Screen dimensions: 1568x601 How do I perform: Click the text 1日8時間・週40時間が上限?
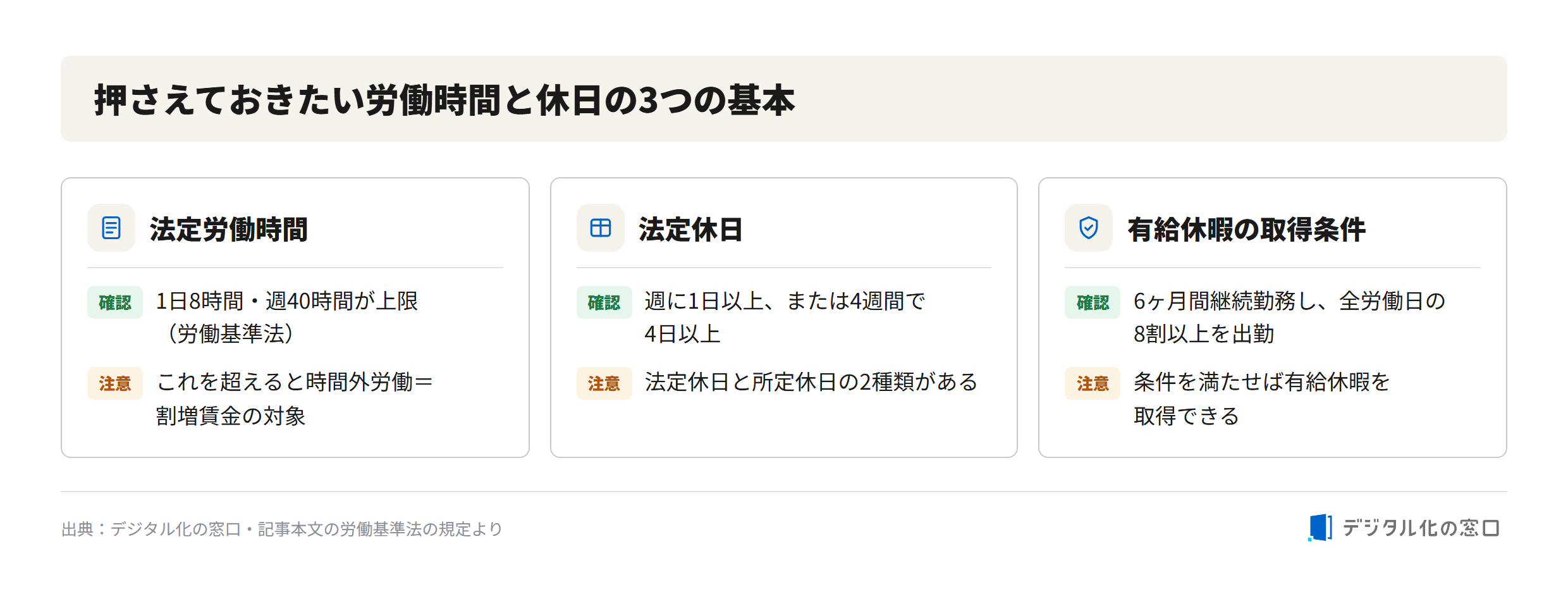[287, 301]
